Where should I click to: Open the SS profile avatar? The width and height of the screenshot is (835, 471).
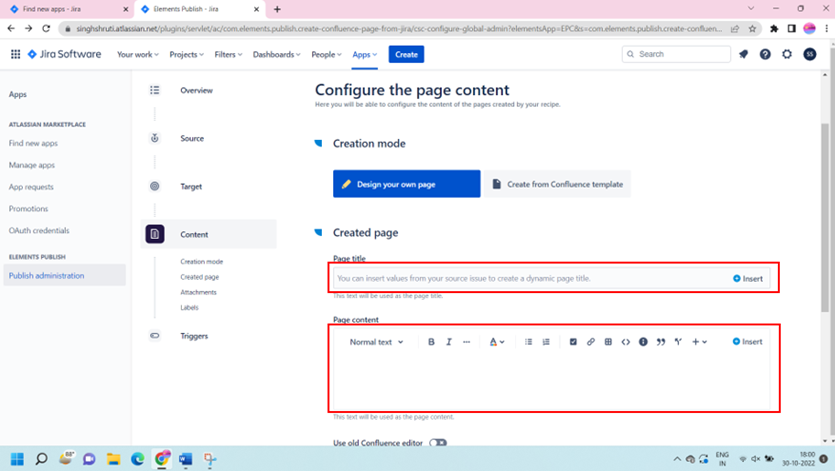(x=809, y=54)
